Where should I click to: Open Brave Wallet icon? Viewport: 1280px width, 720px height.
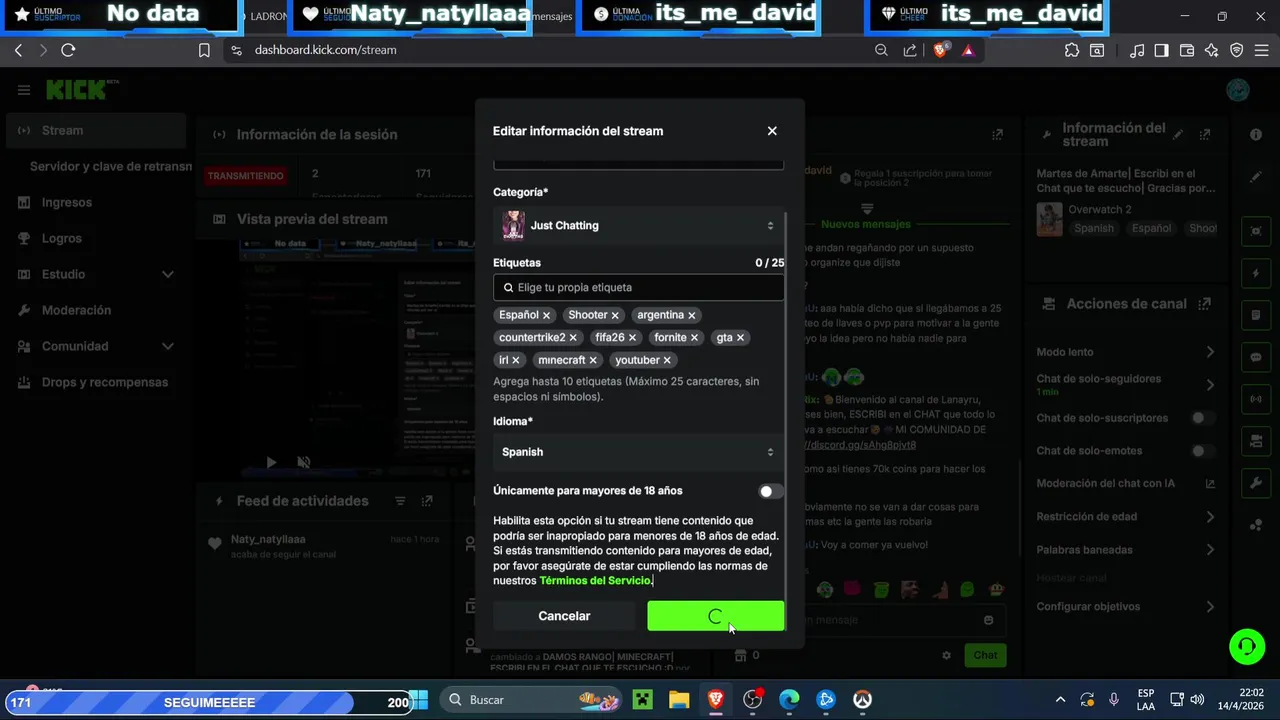[x=1187, y=50]
